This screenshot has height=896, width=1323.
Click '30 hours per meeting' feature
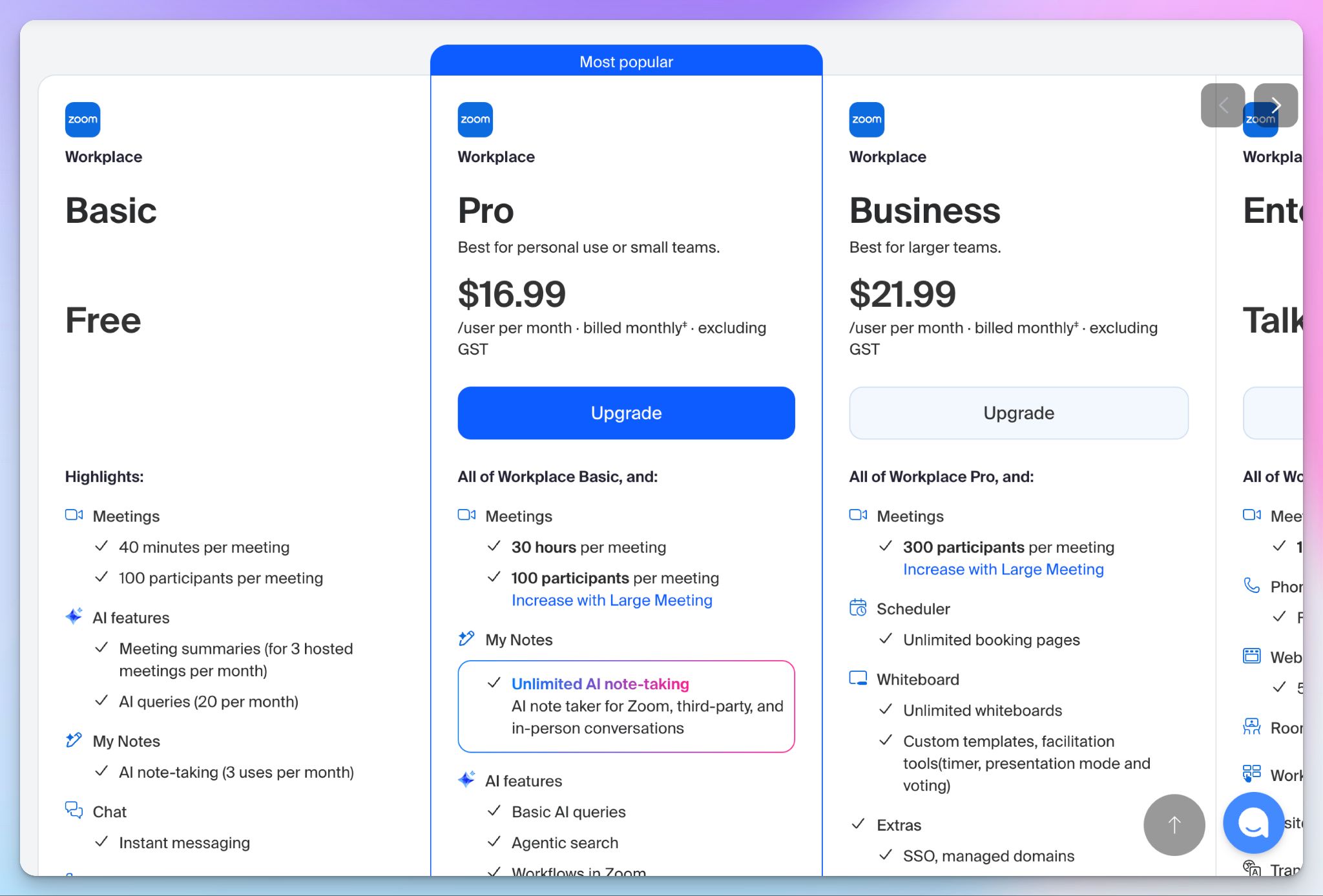(589, 547)
